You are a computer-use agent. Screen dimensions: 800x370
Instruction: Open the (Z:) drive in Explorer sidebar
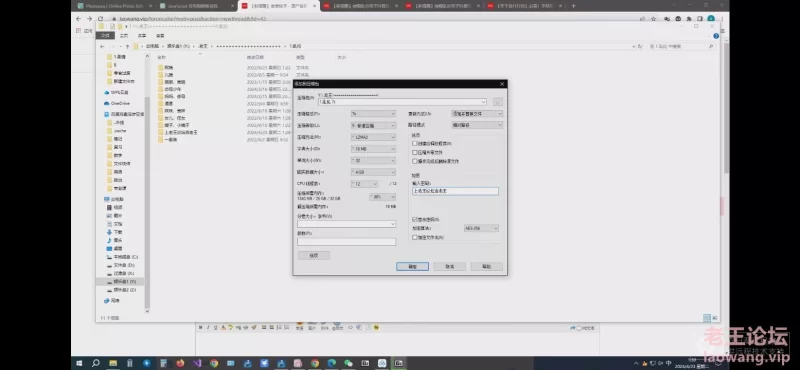point(121,290)
